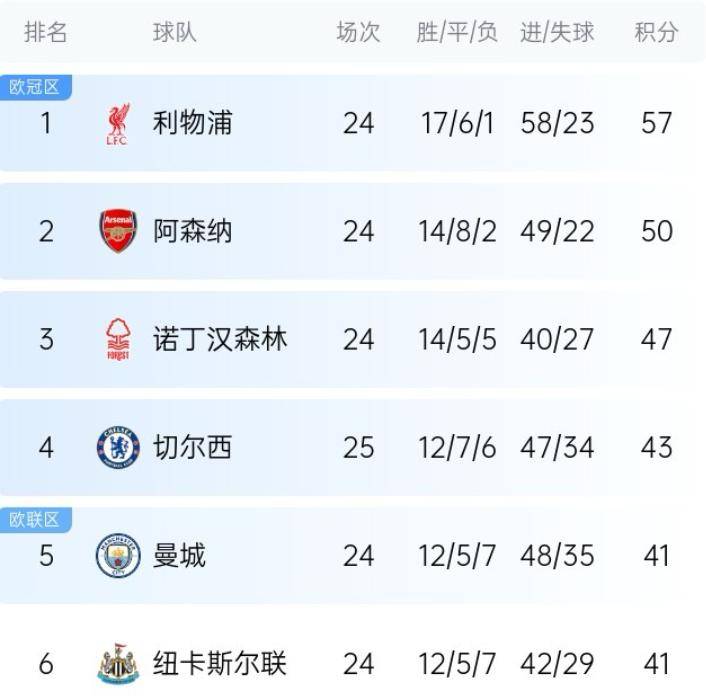Click the Nottingham Forest tree logo

click(118, 339)
